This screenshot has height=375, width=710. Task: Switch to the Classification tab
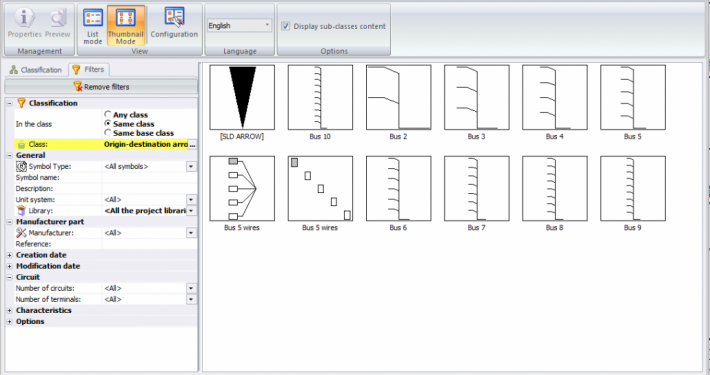tap(36, 70)
